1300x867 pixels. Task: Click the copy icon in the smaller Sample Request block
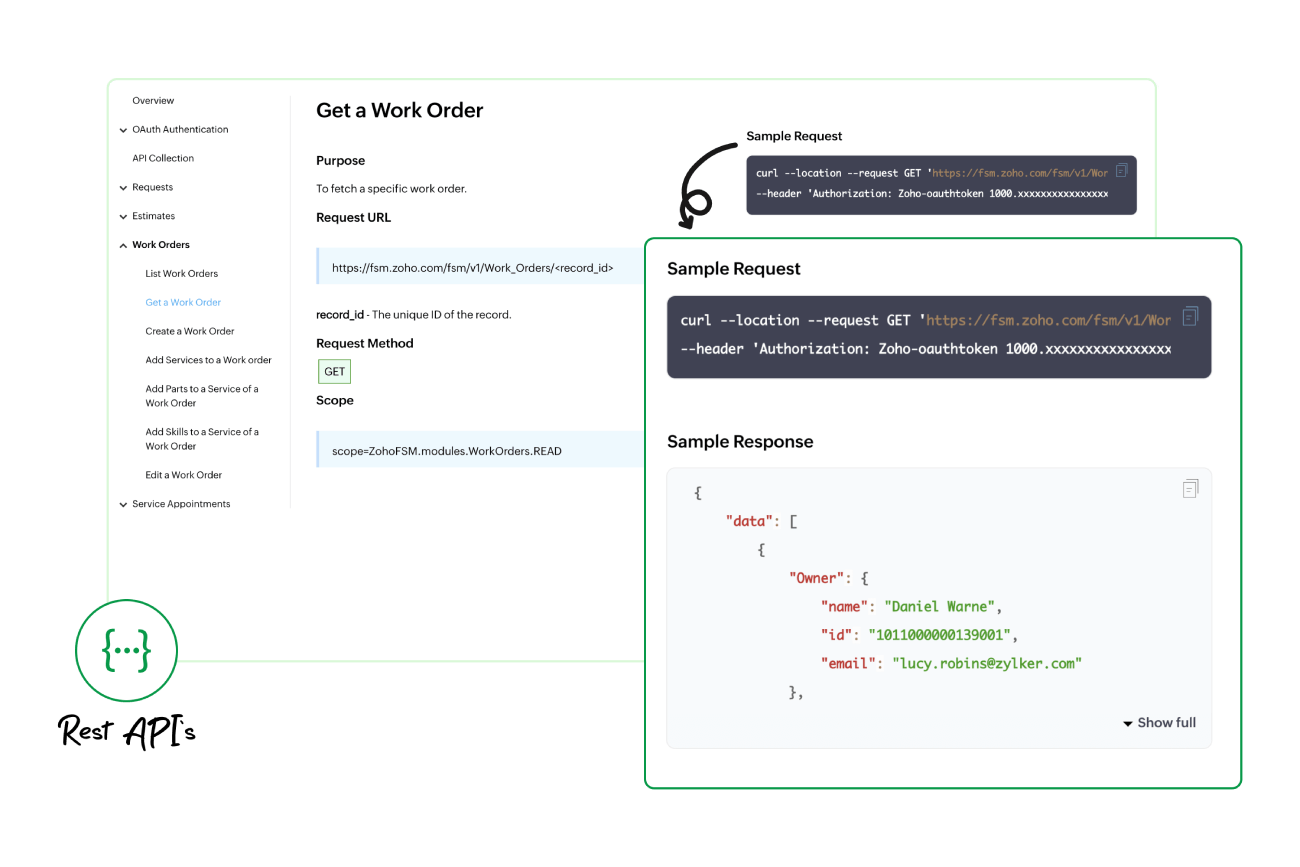[1122, 170]
